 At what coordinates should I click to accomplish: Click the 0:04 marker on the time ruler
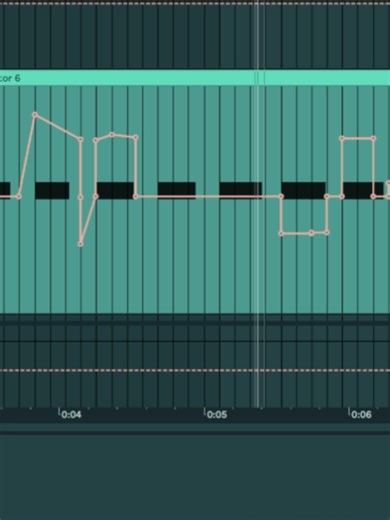[71, 414]
